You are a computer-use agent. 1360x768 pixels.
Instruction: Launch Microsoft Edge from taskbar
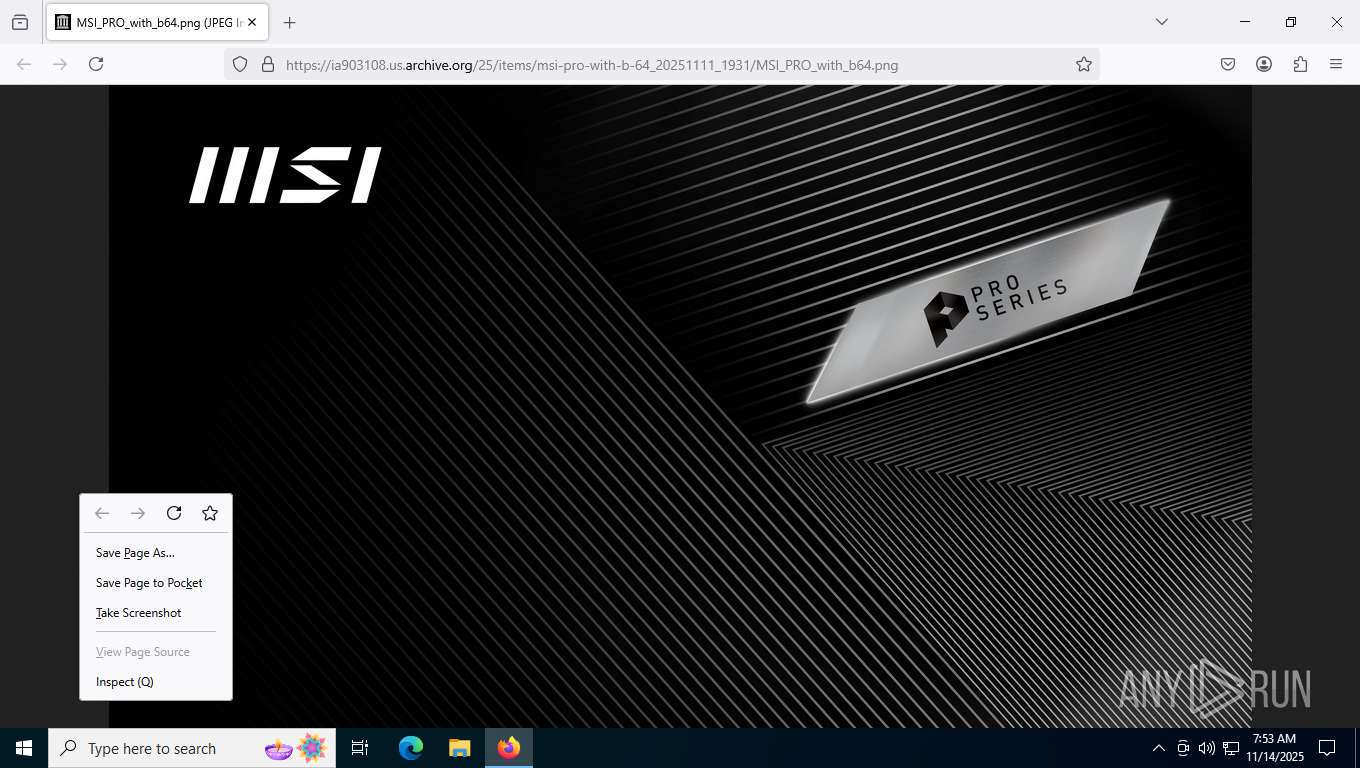point(410,748)
